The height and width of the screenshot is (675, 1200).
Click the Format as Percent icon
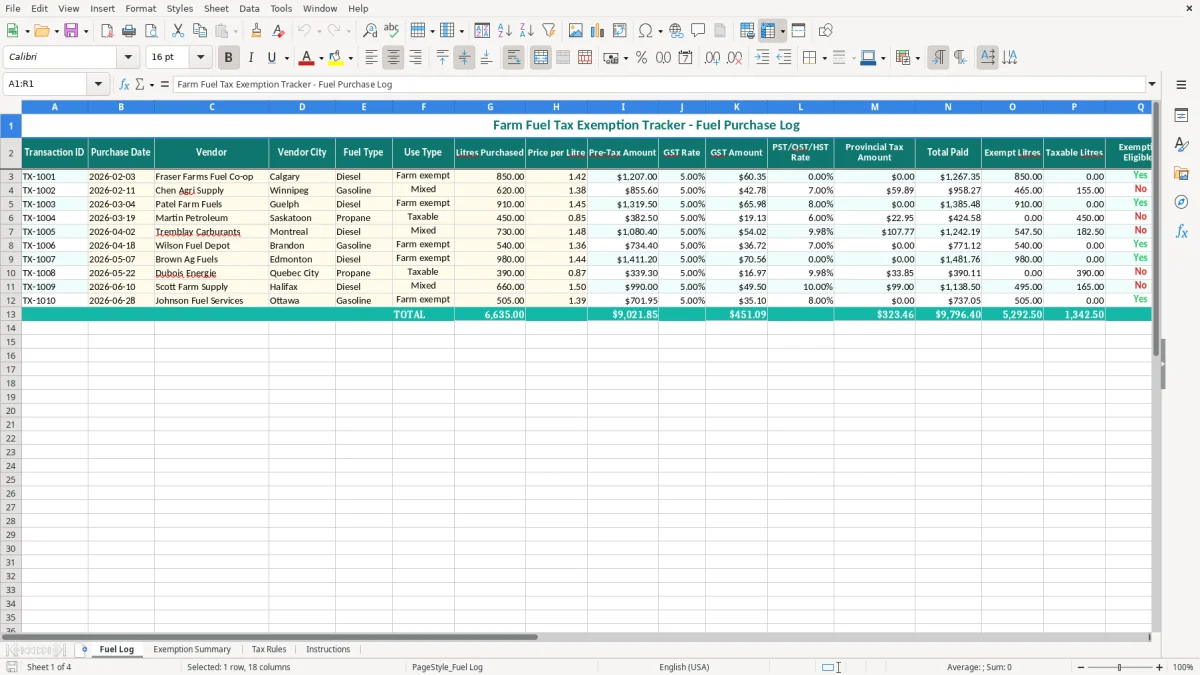tap(641, 58)
